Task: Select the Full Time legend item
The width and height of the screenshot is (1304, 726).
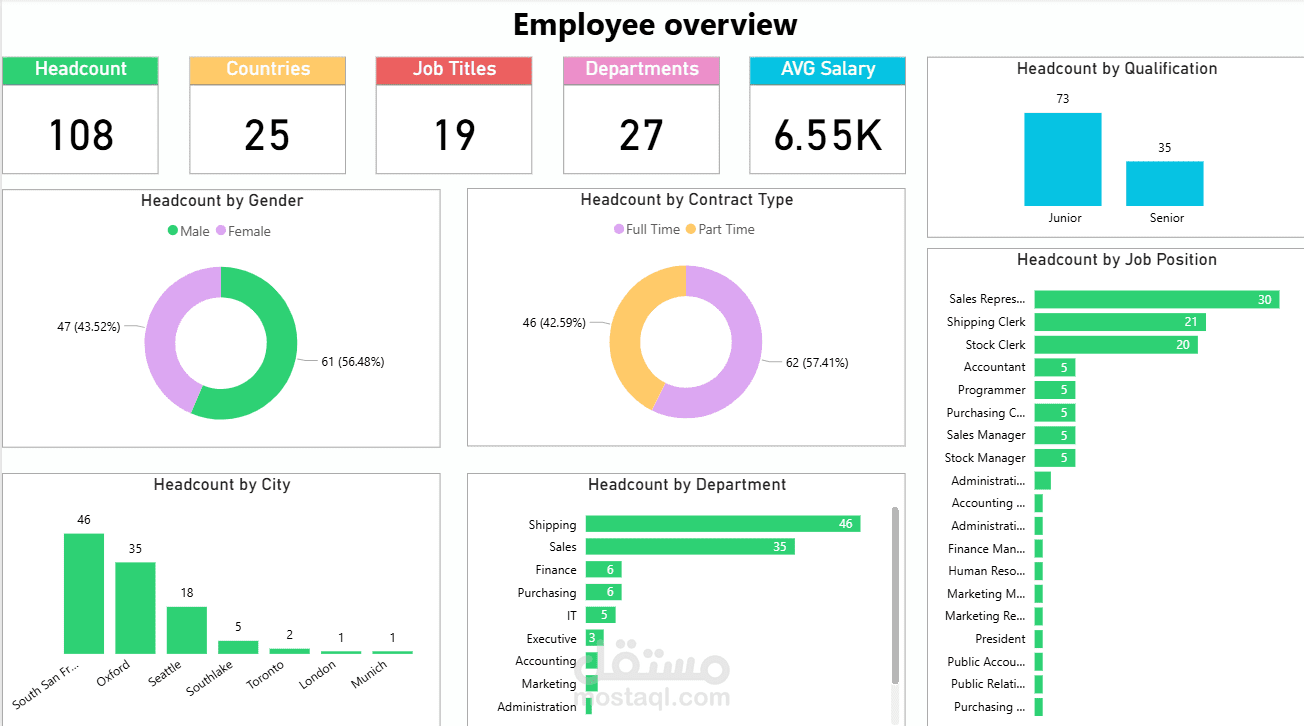Action: 648,229
